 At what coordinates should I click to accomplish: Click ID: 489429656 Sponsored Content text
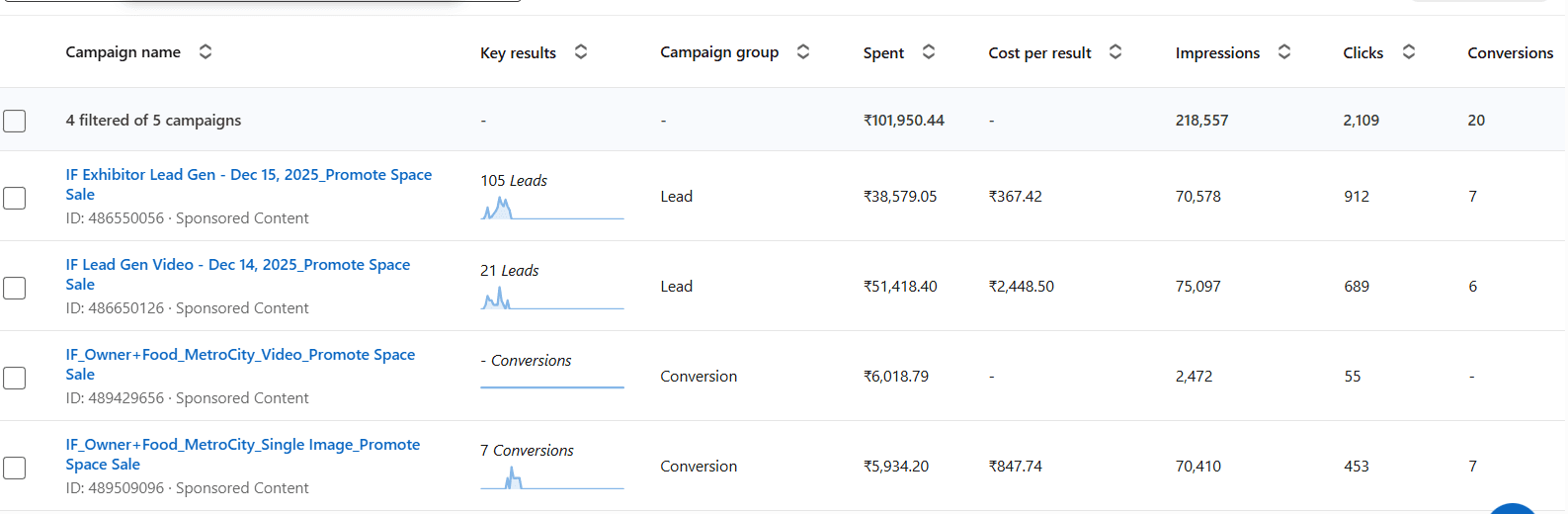(x=187, y=398)
